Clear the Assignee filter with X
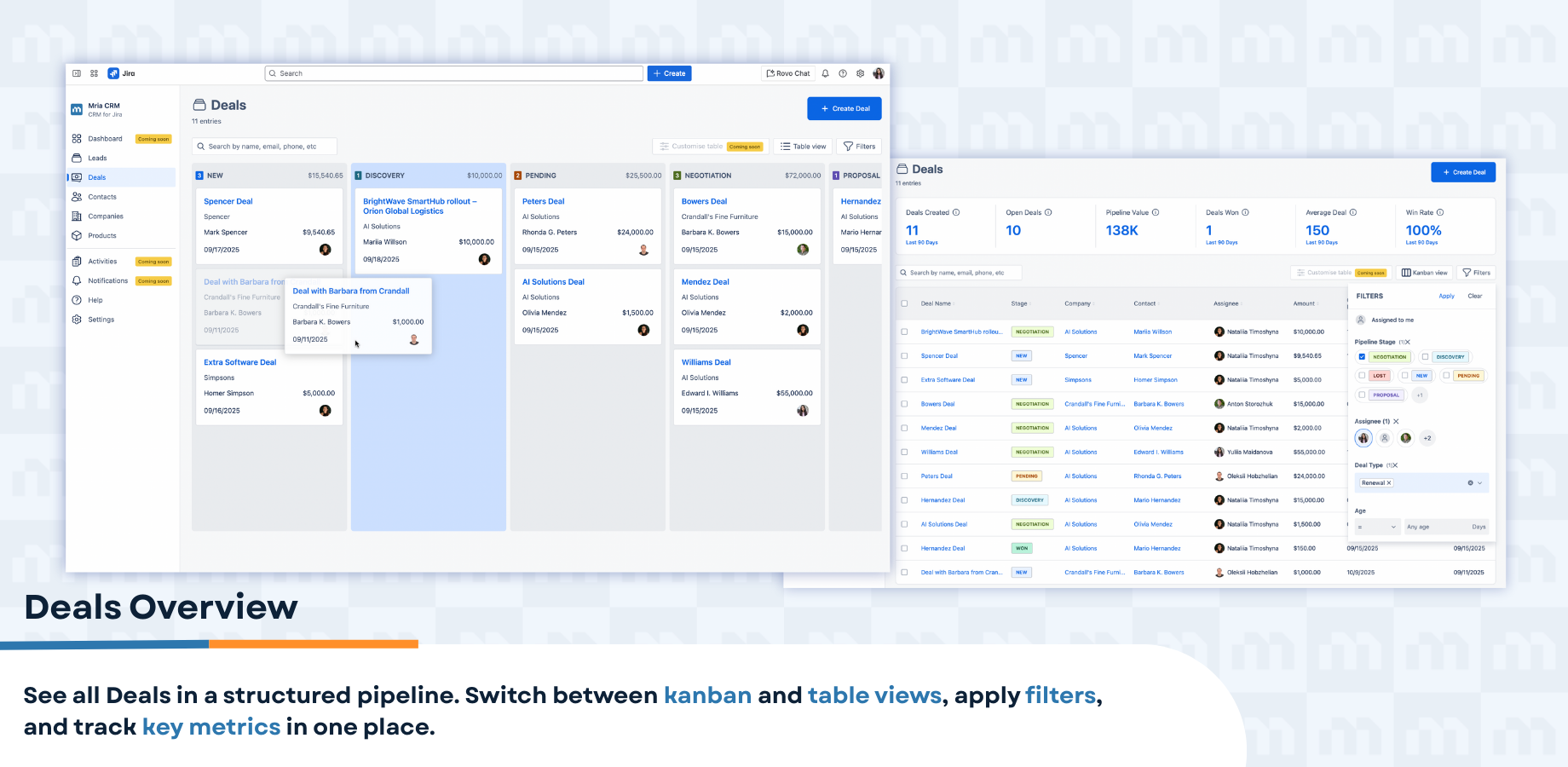This screenshot has width=1568, height=767. [1396, 421]
